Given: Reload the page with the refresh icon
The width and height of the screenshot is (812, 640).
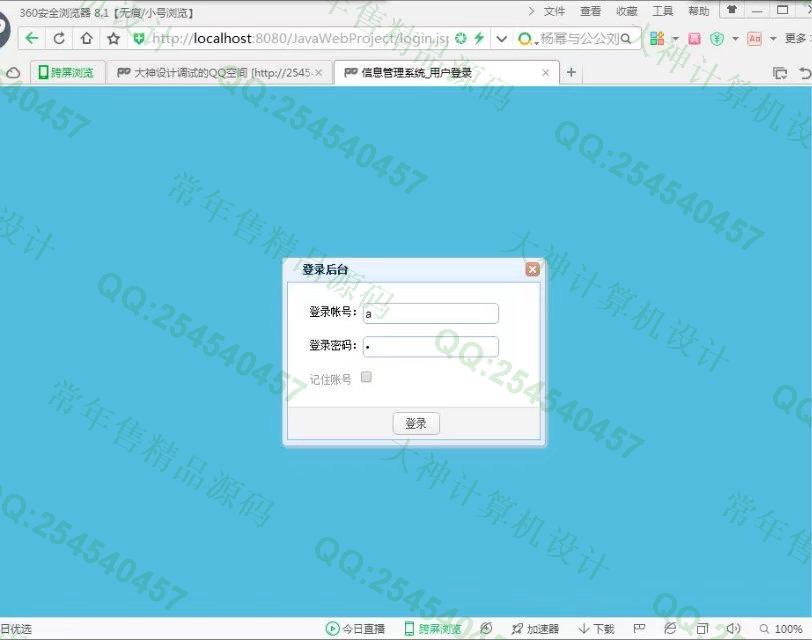Looking at the screenshot, I should tap(59, 38).
